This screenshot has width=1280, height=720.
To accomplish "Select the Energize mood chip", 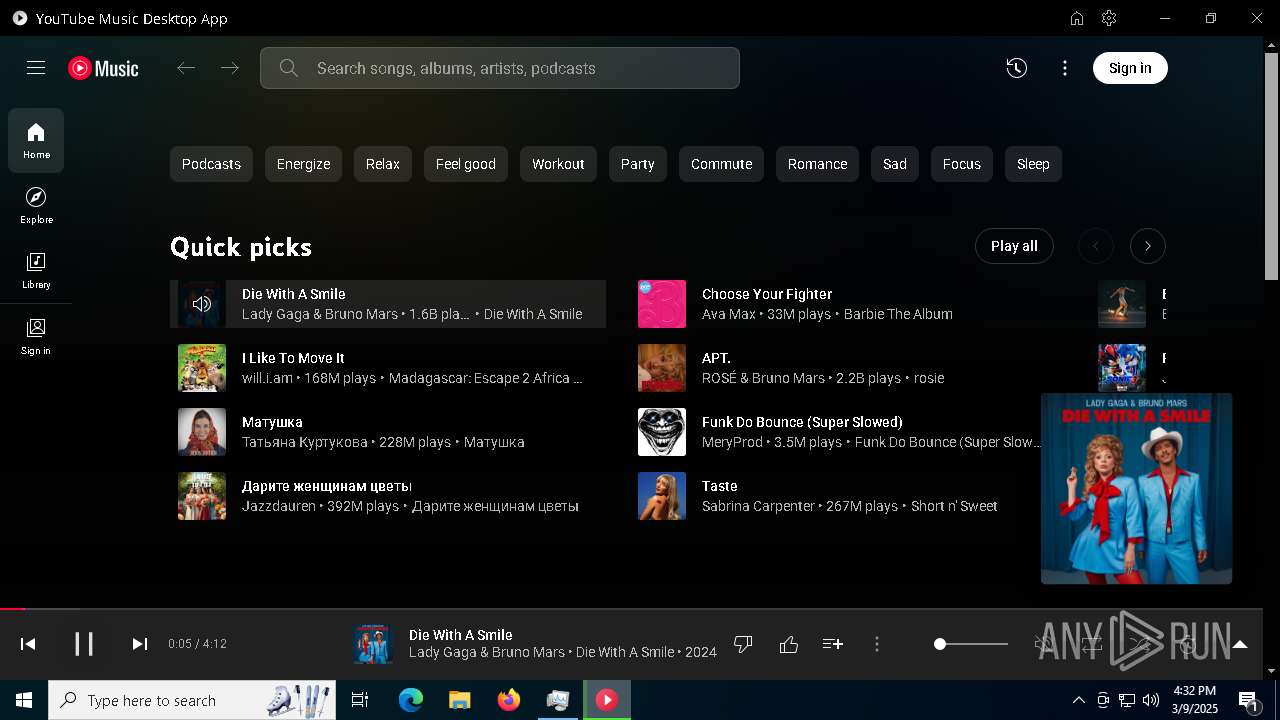I will pos(303,164).
